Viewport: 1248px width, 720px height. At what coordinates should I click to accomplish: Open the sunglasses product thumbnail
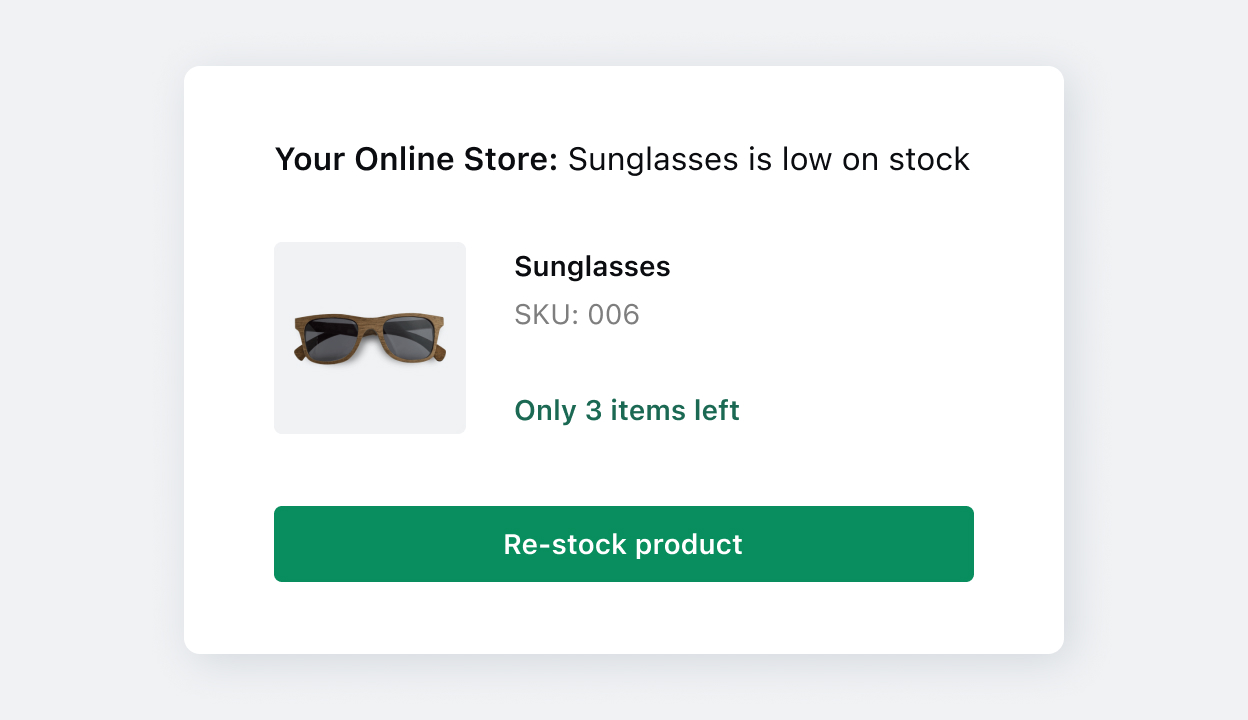click(370, 338)
